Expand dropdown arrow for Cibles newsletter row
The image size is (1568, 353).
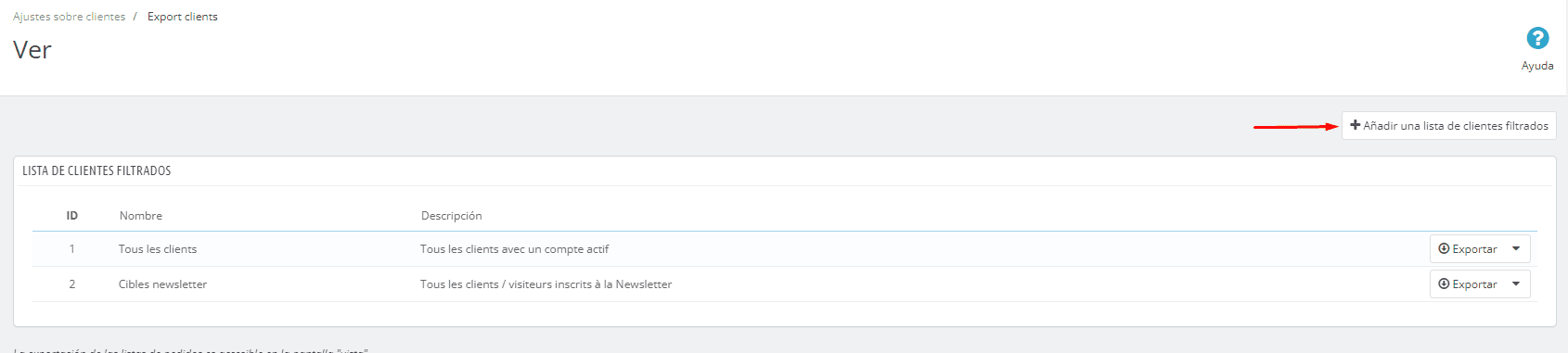pos(1516,284)
